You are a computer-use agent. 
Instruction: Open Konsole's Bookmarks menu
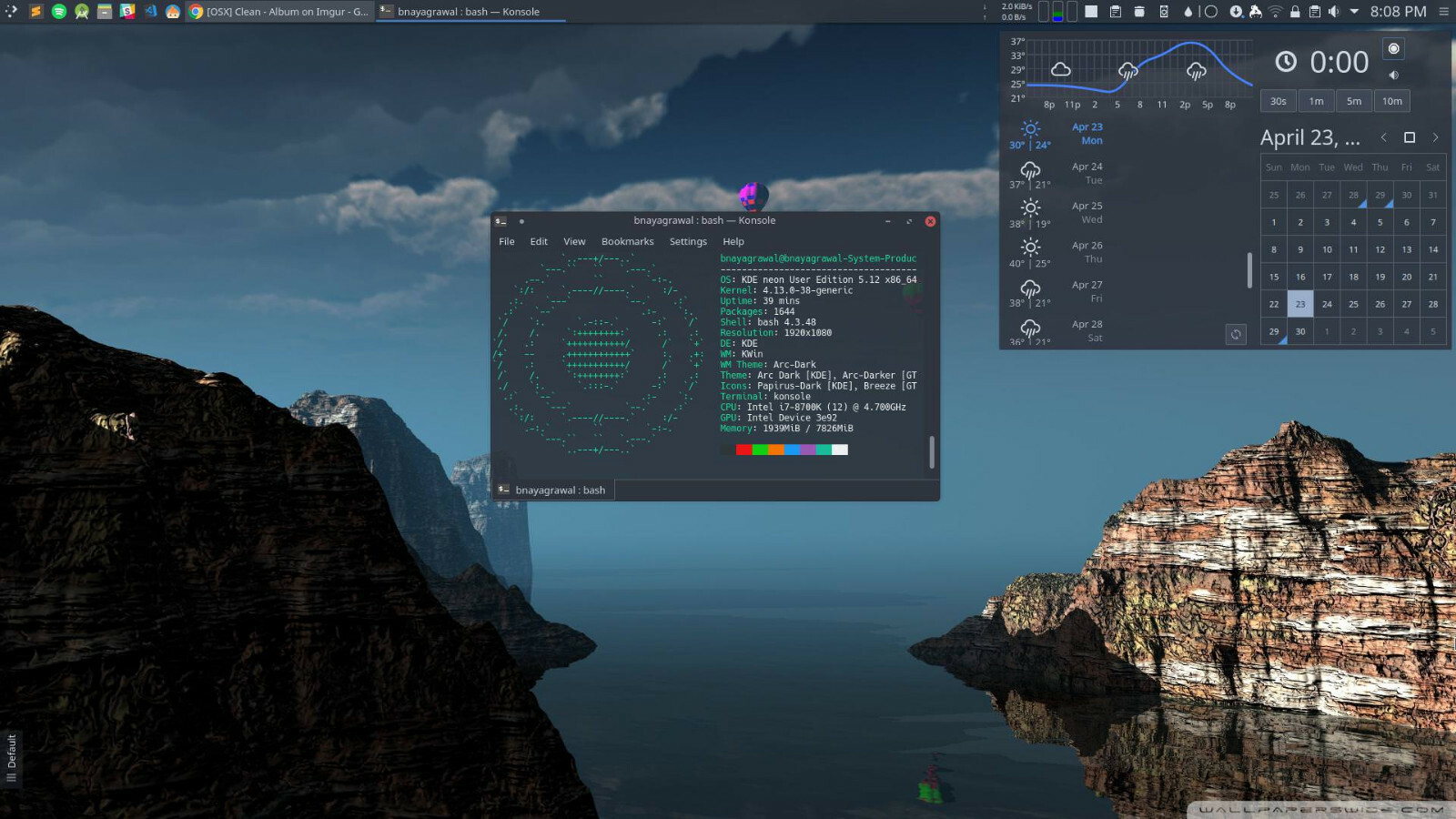627,241
